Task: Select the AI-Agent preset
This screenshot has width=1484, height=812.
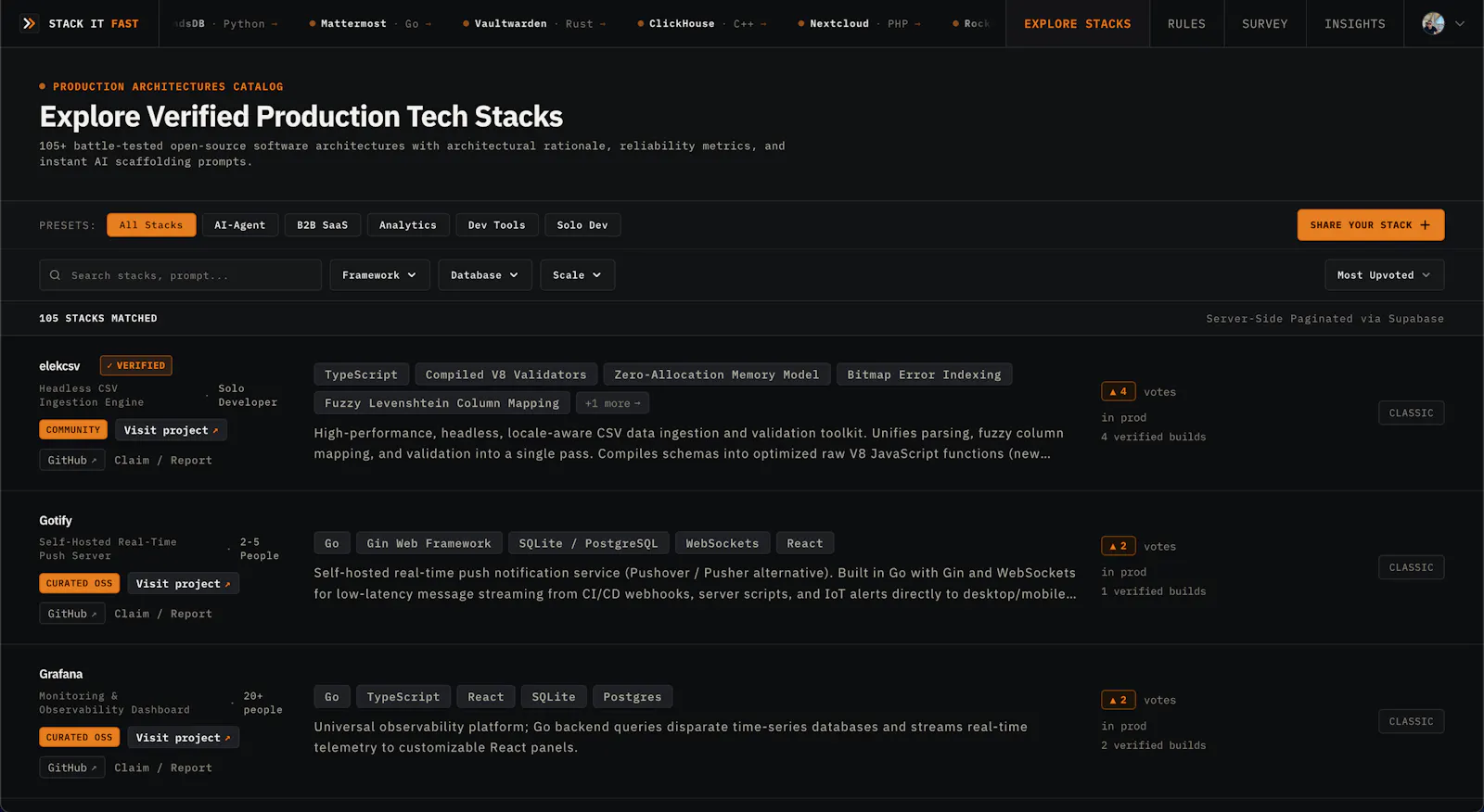Action: click(239, 225)
